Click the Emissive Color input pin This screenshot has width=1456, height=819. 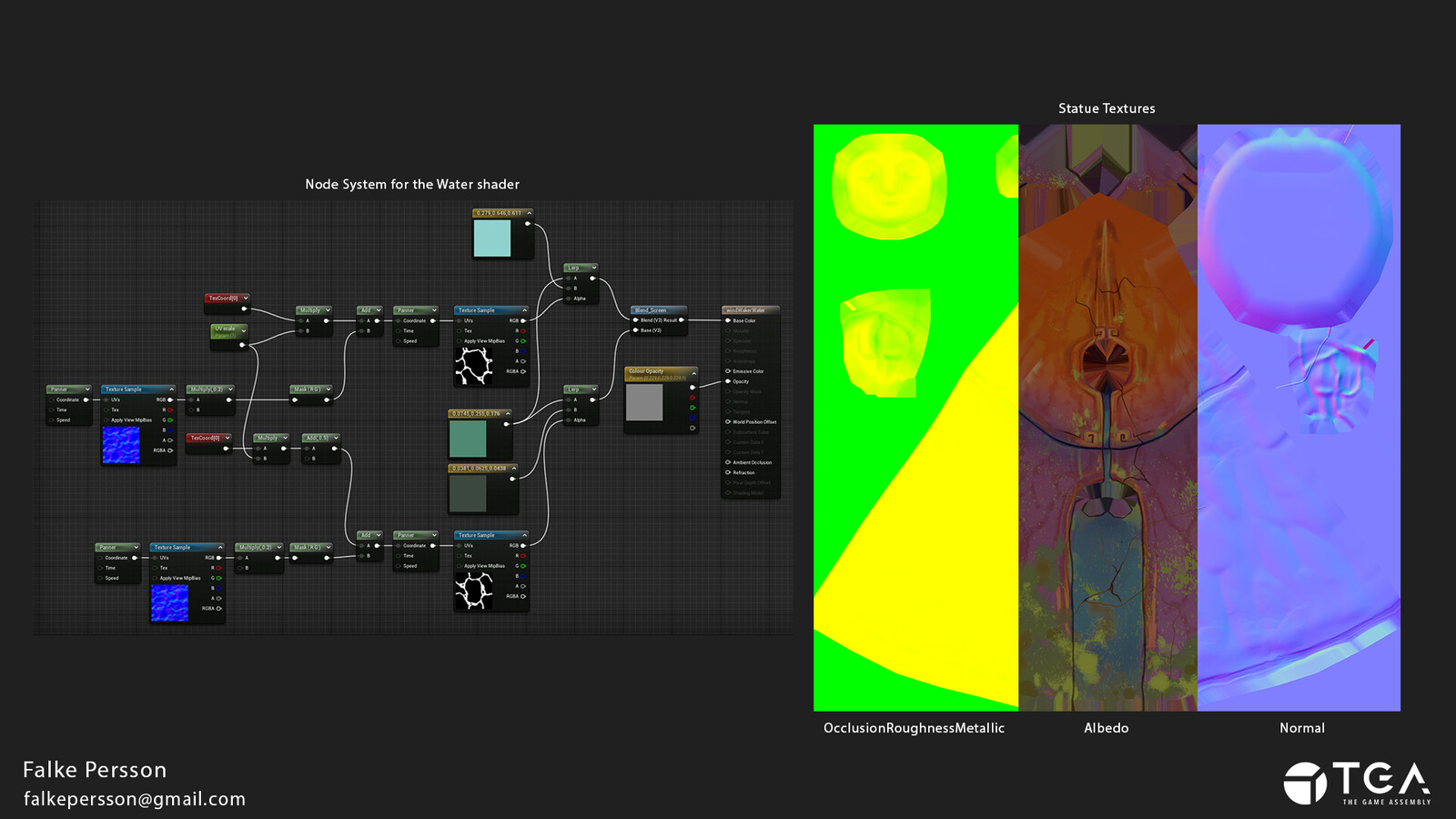(728, 371)
